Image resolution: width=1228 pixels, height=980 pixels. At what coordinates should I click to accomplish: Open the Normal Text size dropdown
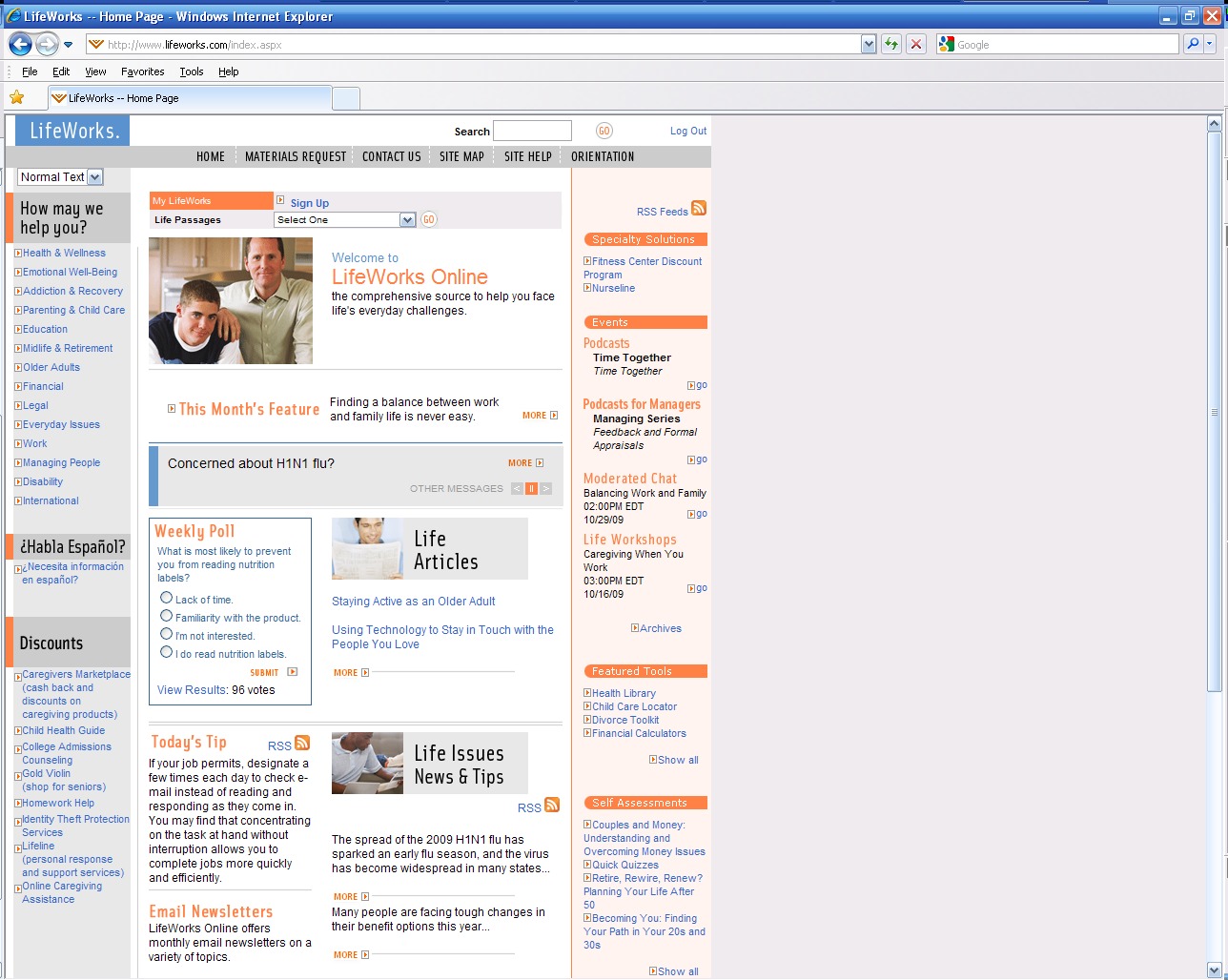pyautogui.click(x=94, y=177)
